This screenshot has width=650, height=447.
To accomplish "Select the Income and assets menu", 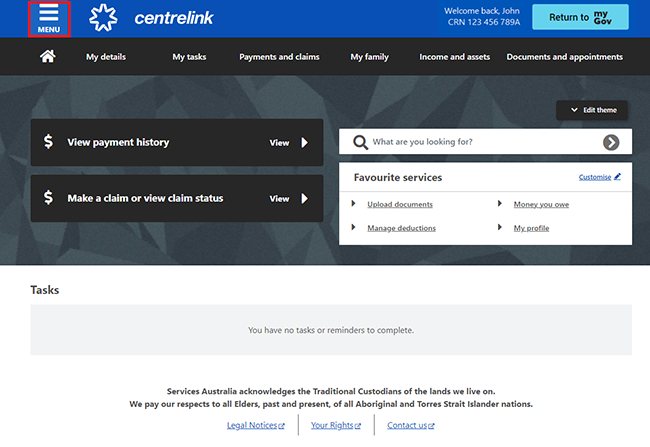I will click(454, 57).
